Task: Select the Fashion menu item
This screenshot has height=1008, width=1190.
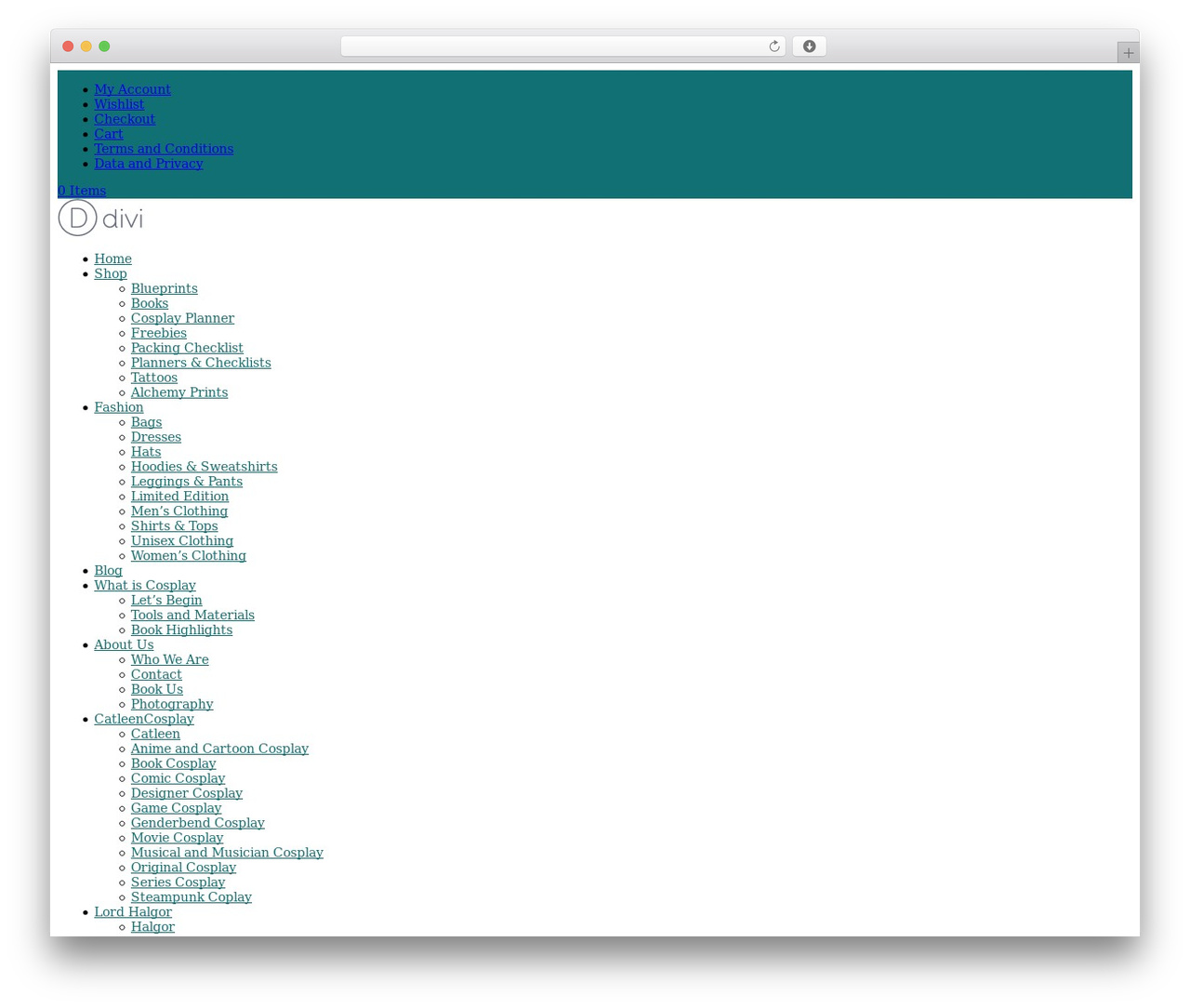Action: (x=119, y=407)
